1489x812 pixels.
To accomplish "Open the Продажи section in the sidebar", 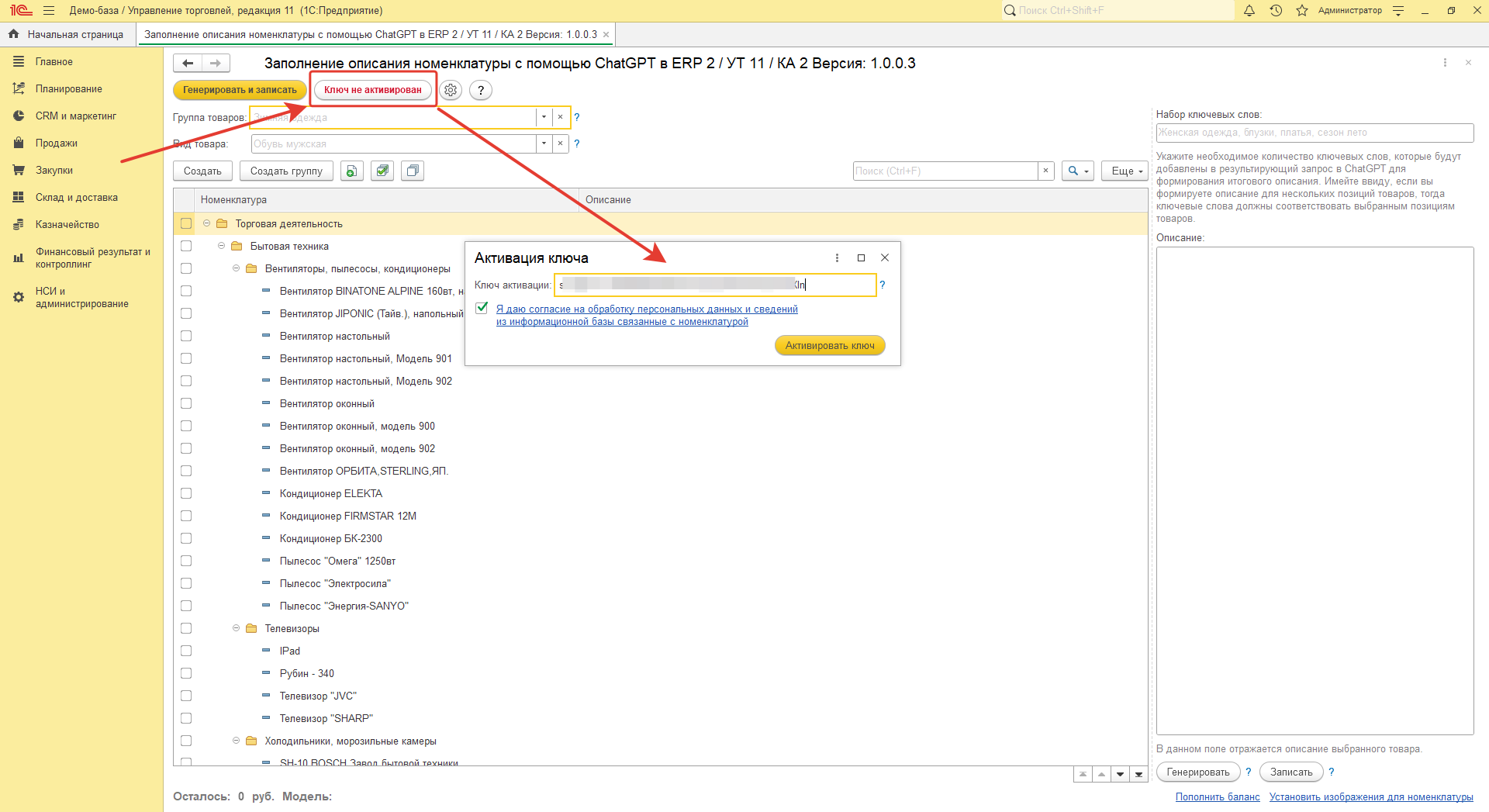I will click(56, 143).
